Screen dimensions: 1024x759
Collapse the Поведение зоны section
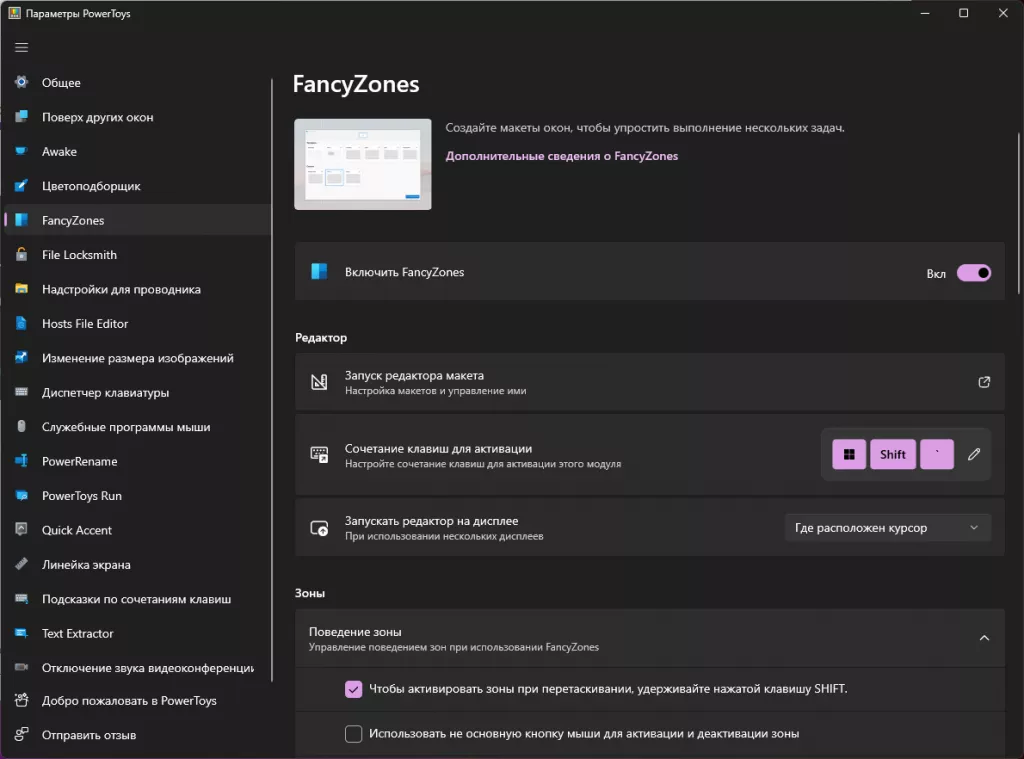pyautogui.click(x=984, y=638)
